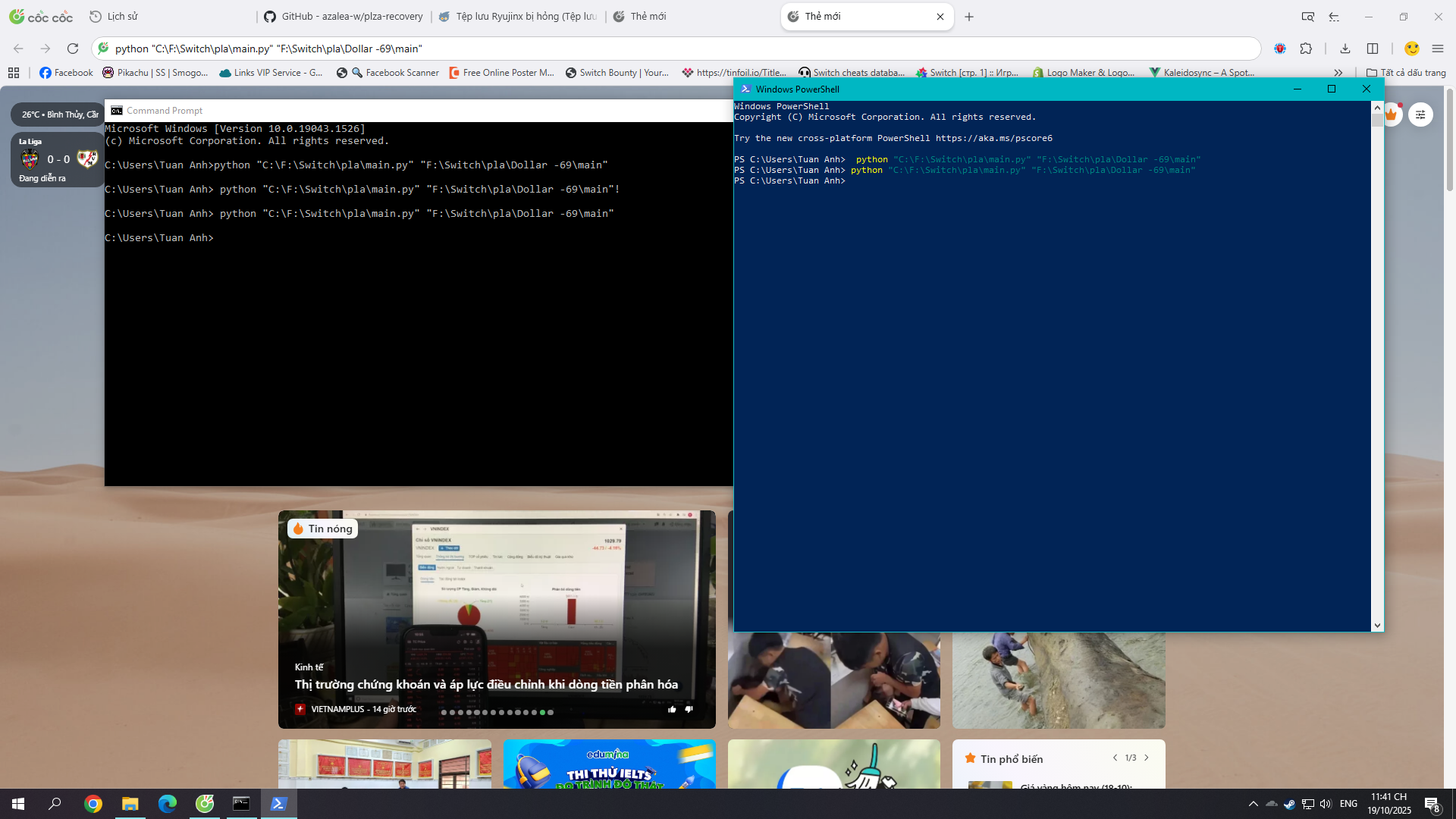Open the Free Online Poster bookmark

pos(502,73)
